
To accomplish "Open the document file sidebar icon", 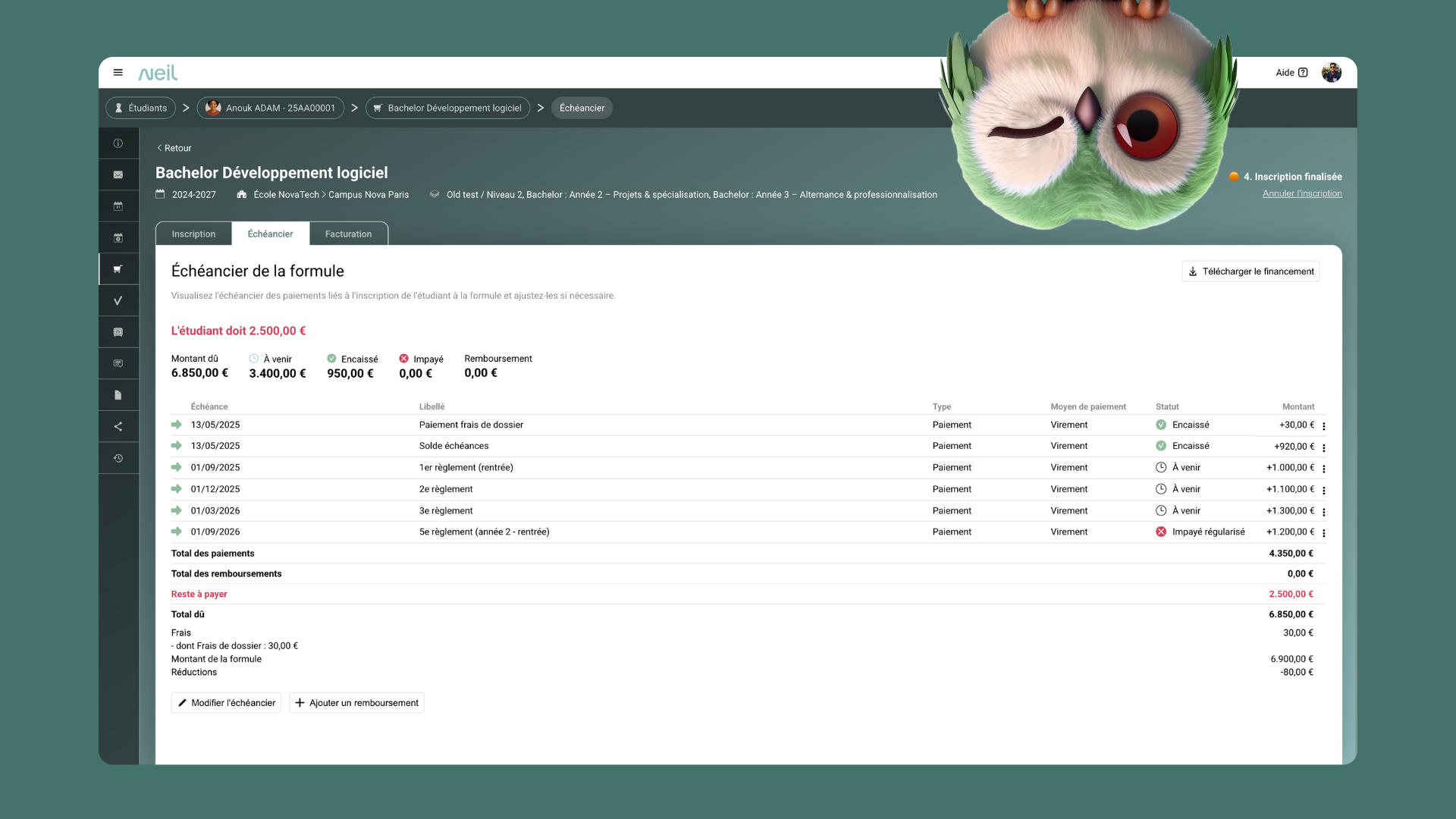I will [118, 395].
